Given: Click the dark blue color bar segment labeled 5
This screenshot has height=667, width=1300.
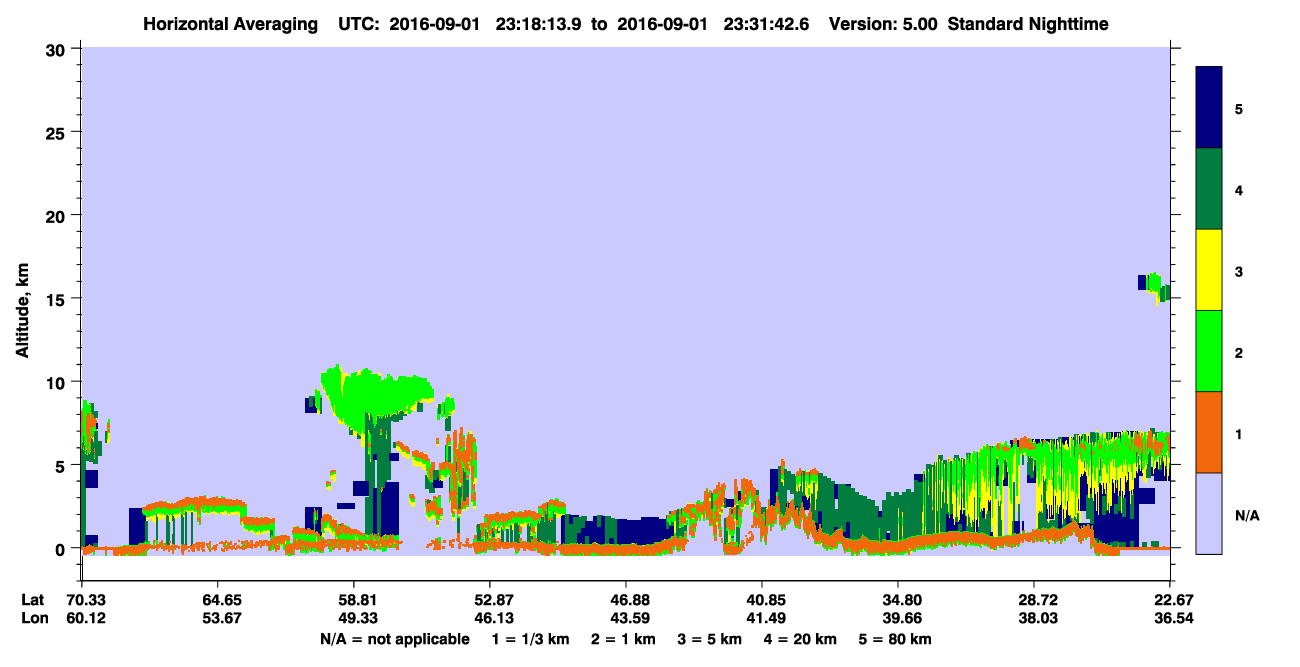Looking at the screenshot, I should 1209,108.
